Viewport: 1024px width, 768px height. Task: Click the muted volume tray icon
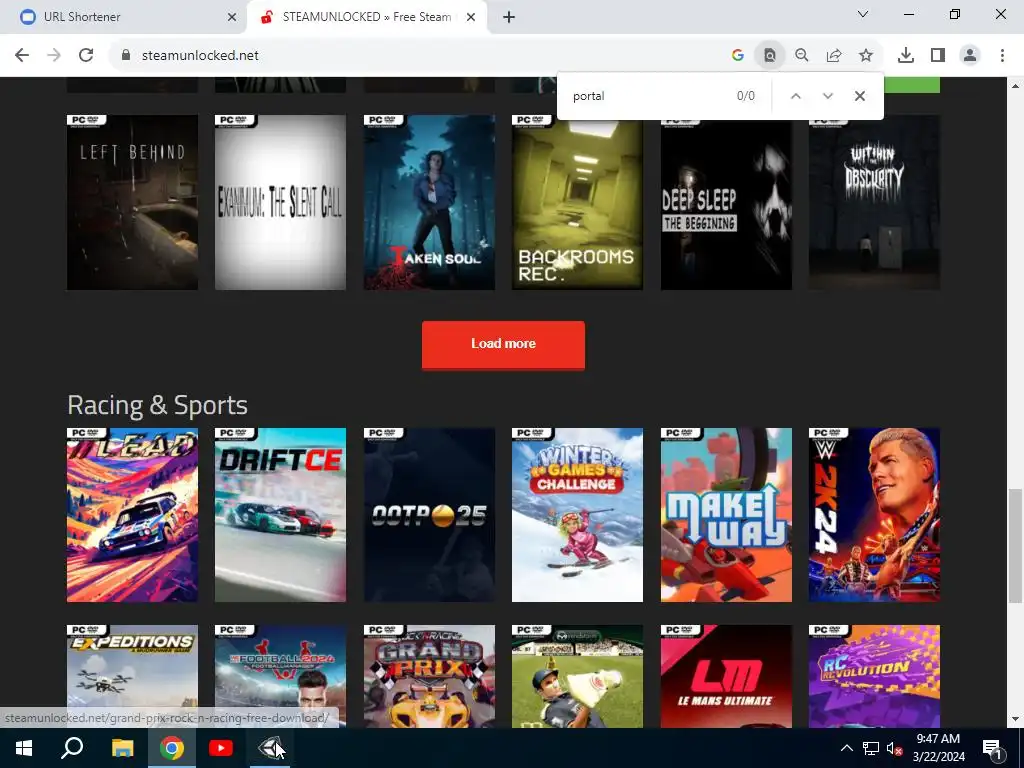894,749
